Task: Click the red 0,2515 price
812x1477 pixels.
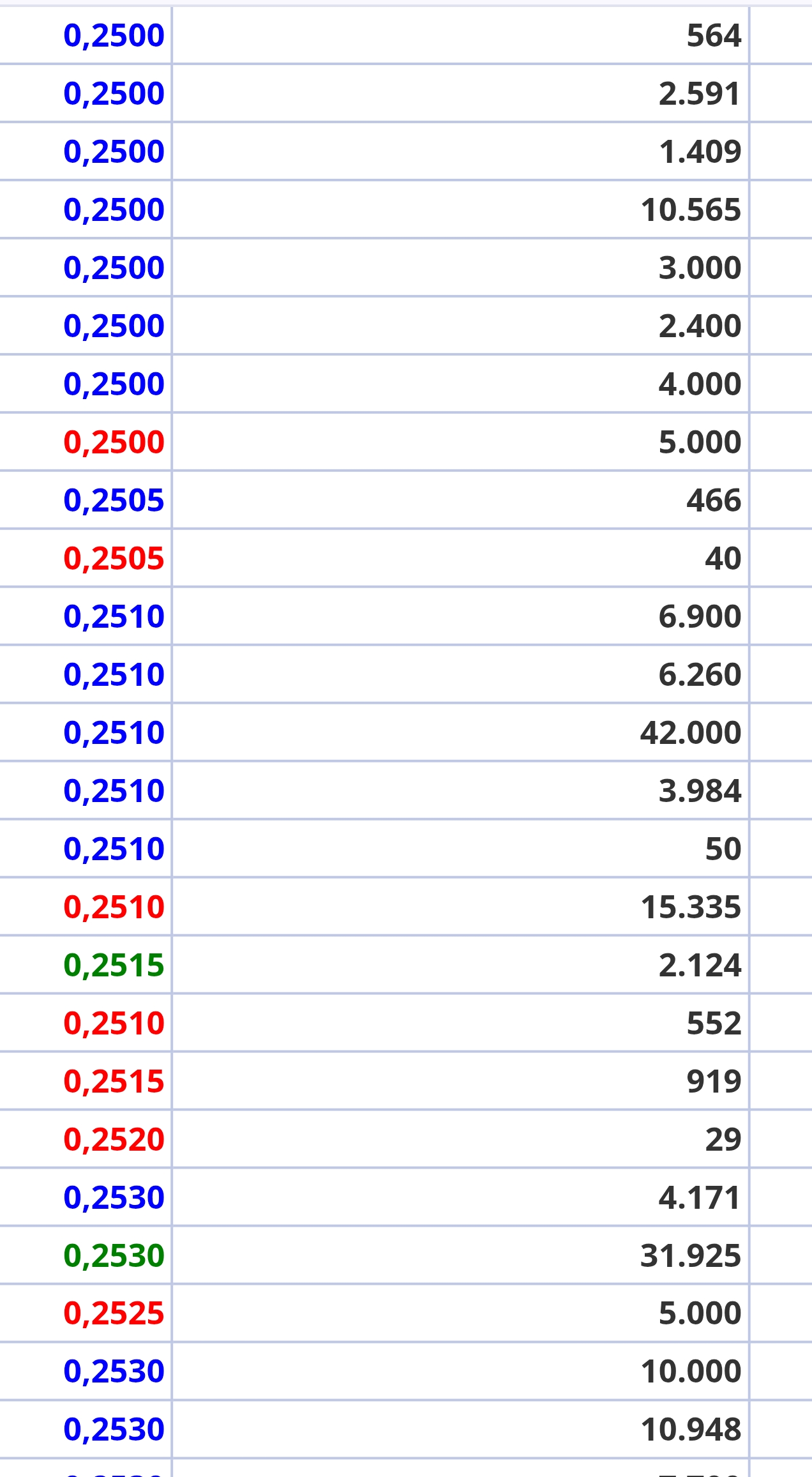Action: click(x=114, y=1081)
